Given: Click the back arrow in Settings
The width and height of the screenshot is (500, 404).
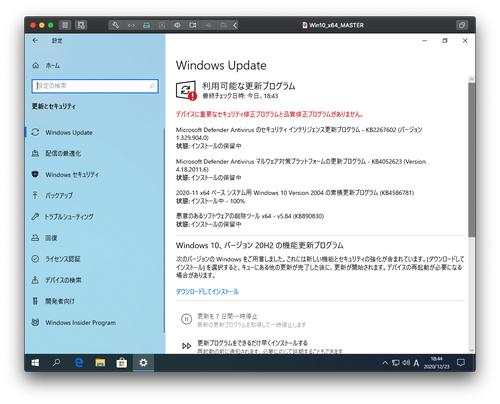Looking at the screenshot, I should click(35, 41).
